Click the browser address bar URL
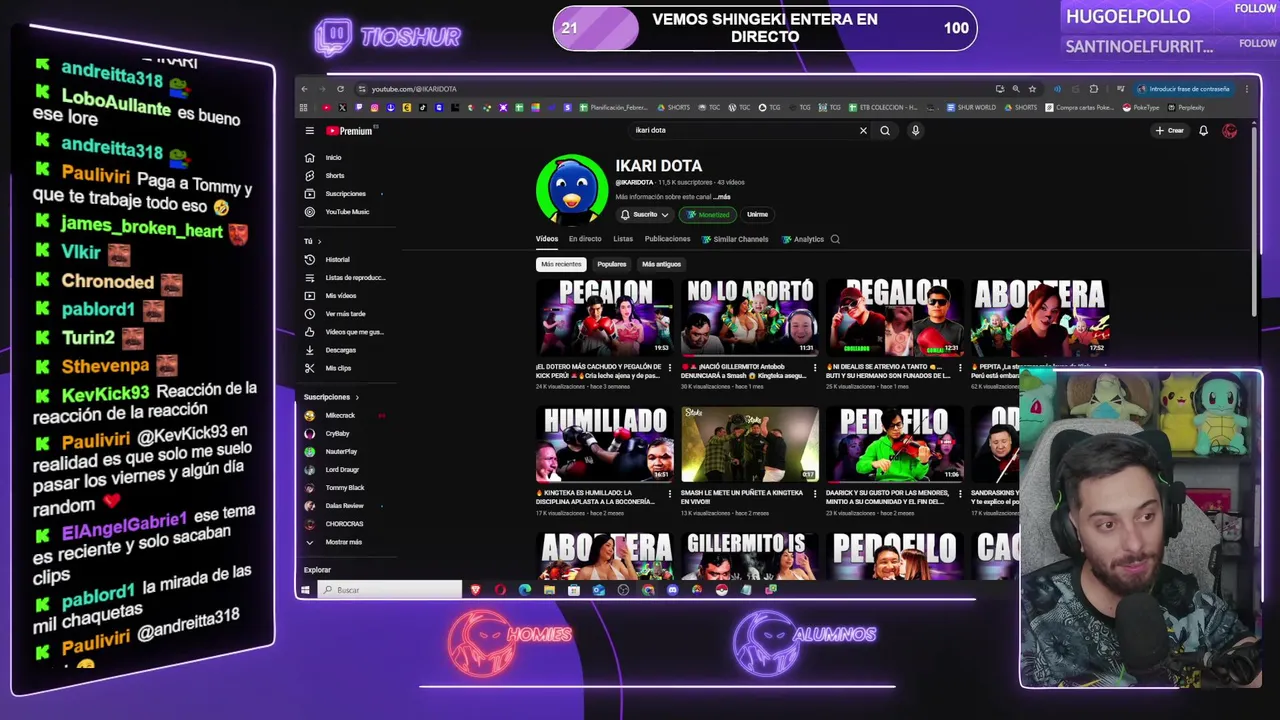 coord(414,89)
